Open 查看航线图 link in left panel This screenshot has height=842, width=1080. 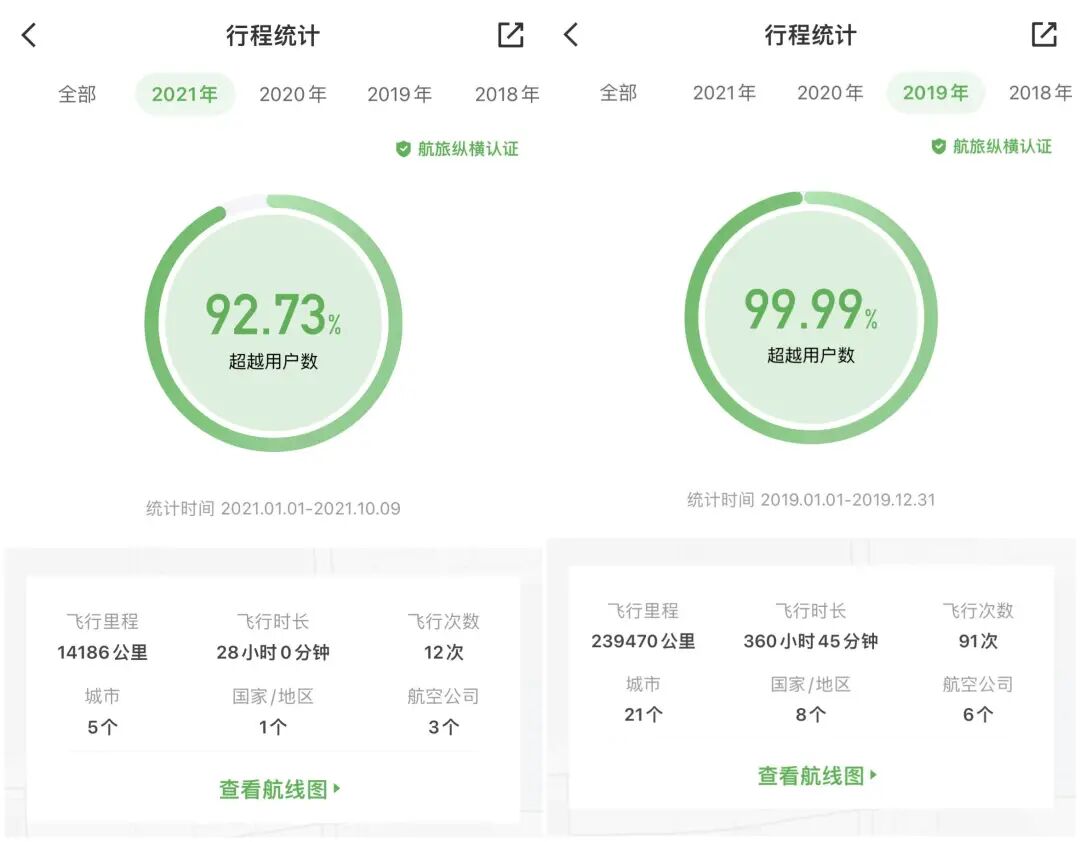280,789
